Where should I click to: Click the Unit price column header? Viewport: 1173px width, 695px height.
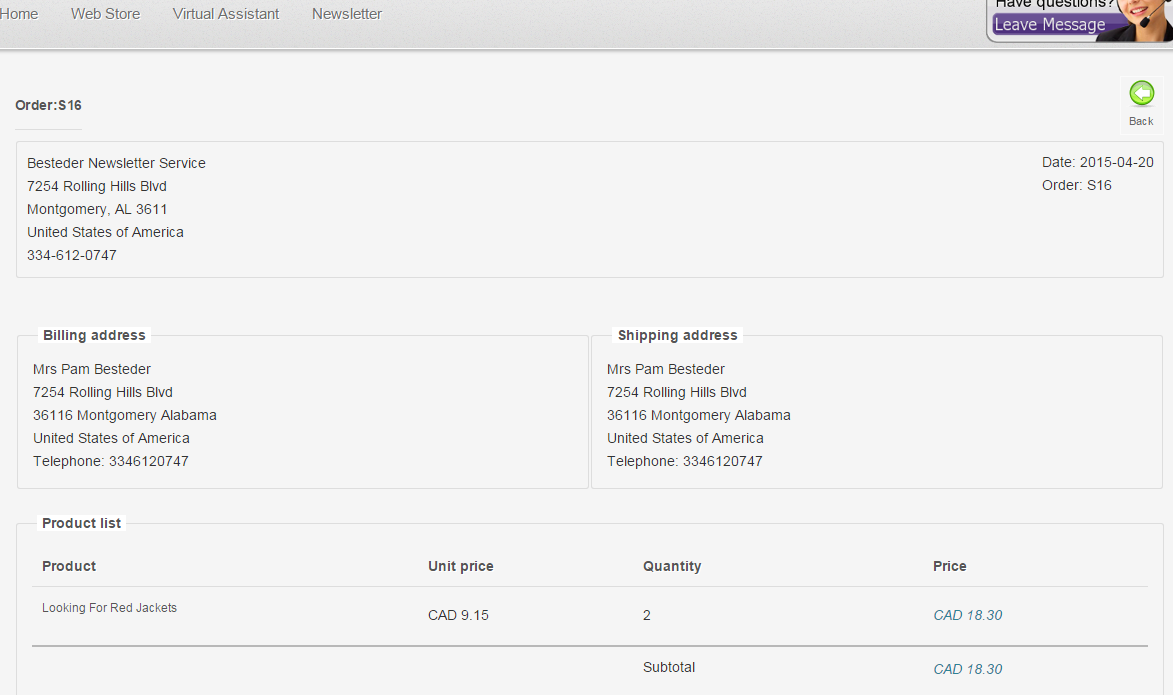(461, 566)
